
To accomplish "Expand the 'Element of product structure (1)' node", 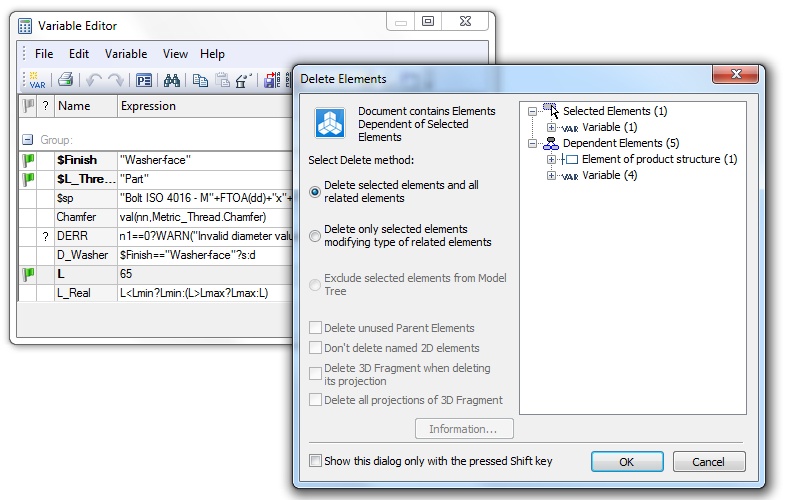I will tap(552, 159).
